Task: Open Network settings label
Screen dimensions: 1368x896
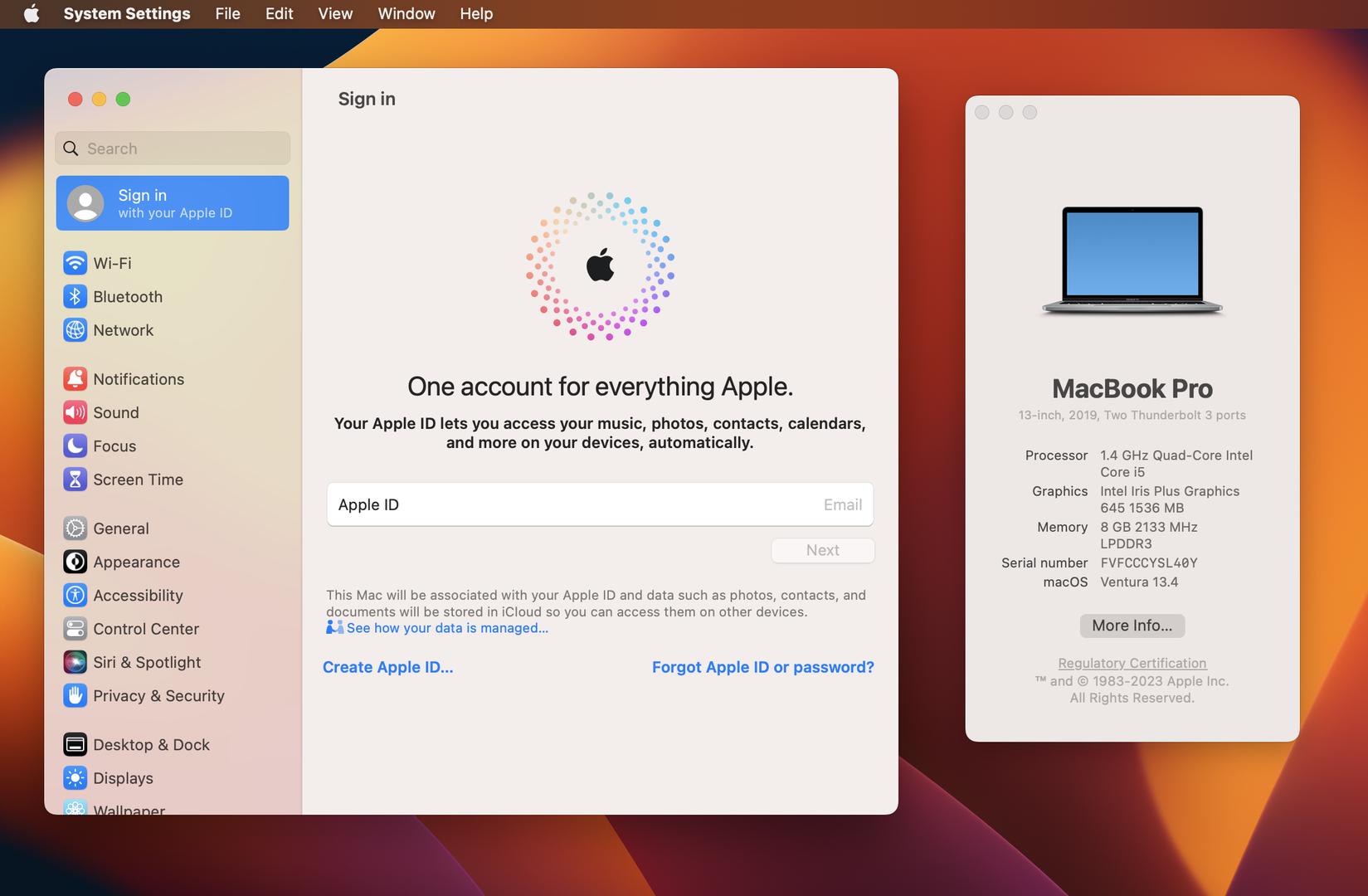Action: pos(124,330)
